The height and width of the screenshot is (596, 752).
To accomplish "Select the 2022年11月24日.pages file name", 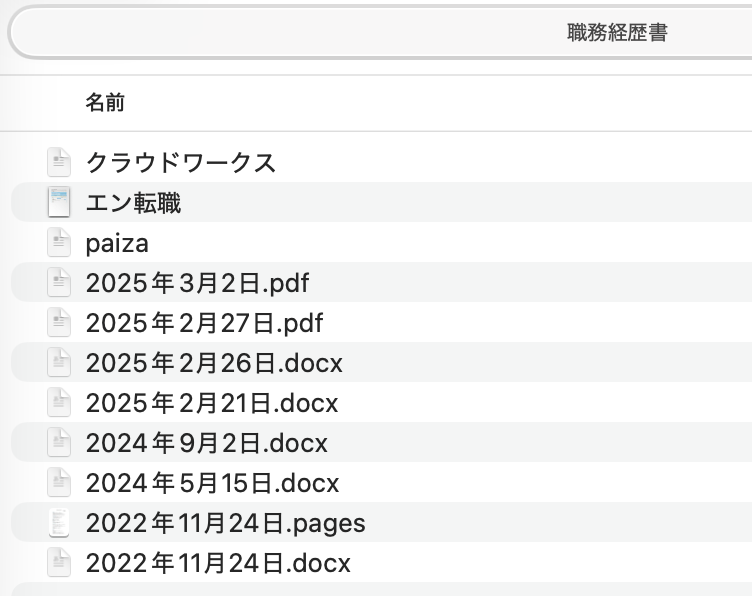I will pos(225,522).
